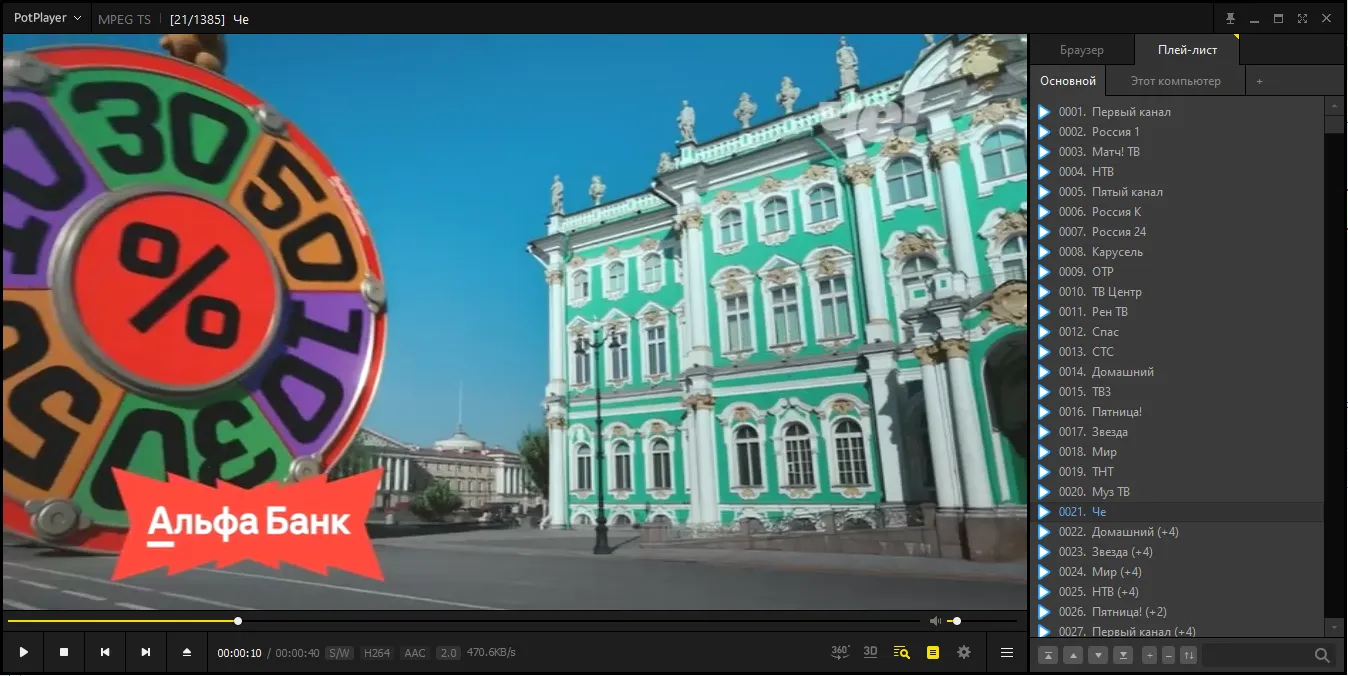Click play icon beside 0013. СТС
Screen dimensions: 1348x676
coord(1044,352)
